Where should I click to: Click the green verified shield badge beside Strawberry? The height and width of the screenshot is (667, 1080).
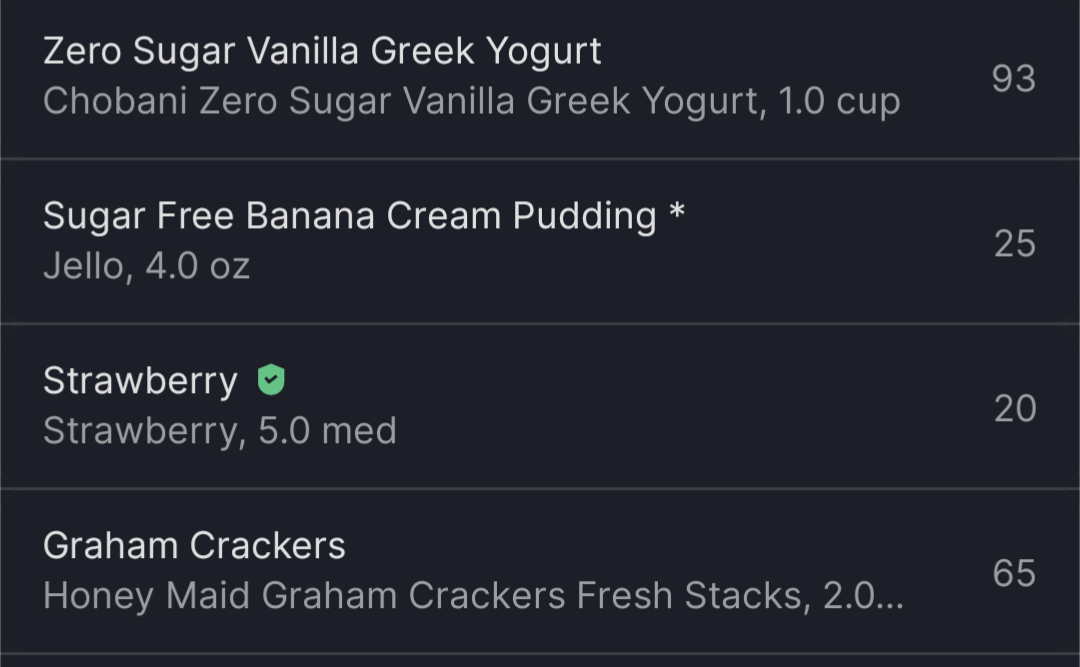click(271, 380)
